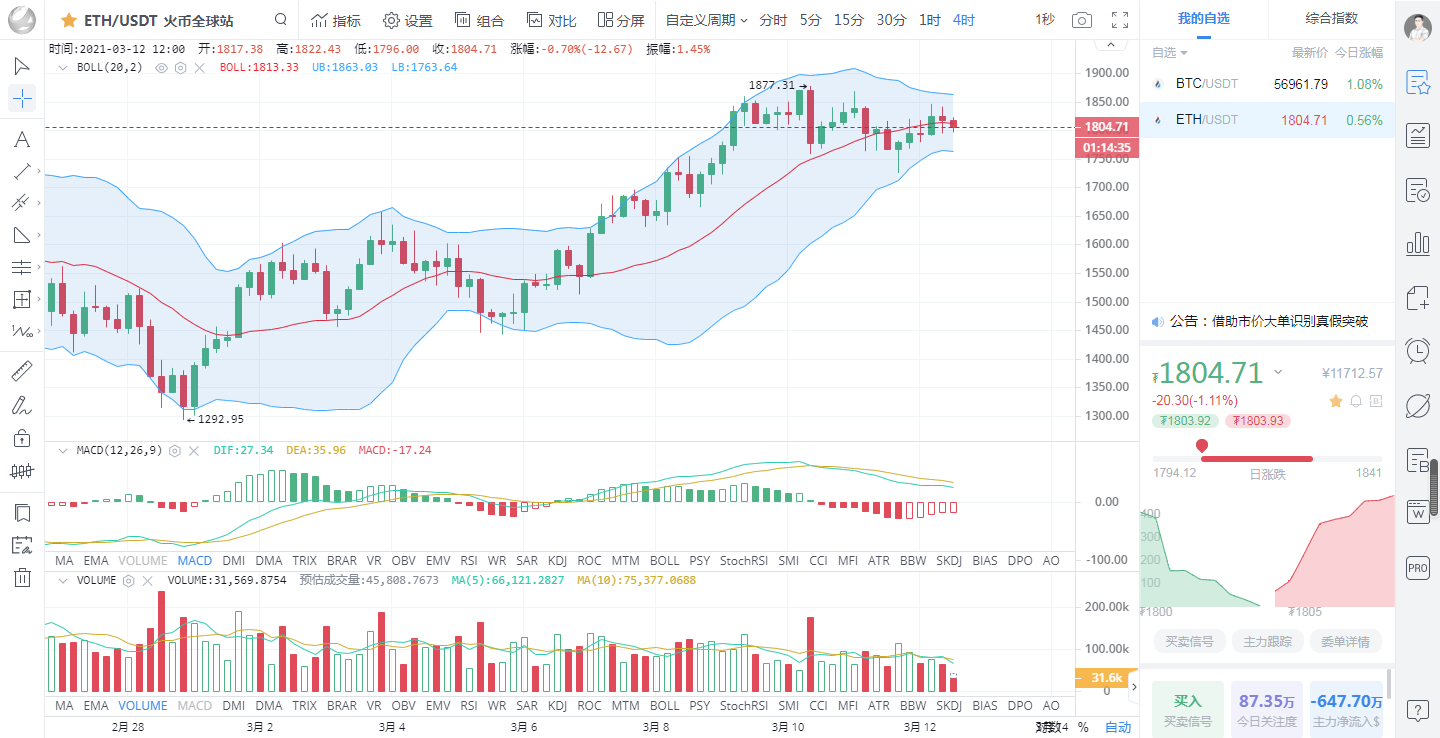This screenshot has height=738, width=1440.
Task: Open the bookmark icon in left toolbar
Action: pos(22,513)
